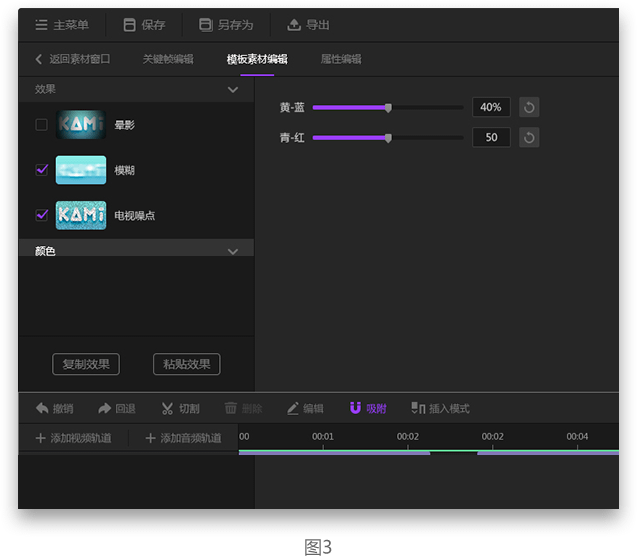Uncheck the 模糊 effect checkbox
The height and width of the screenshot is (556, 637).
pos(41,170)
